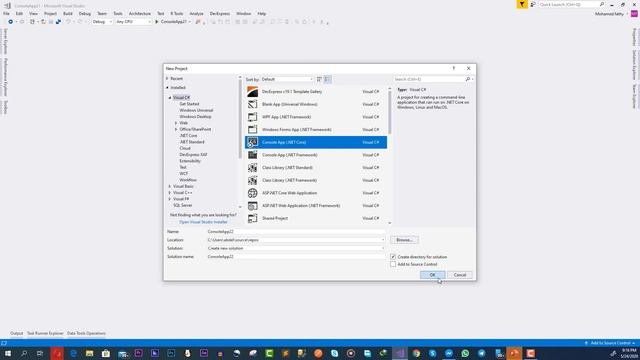
Task: Switch to the Task Runner Explorer tab
Action: pyautogui.click(x=45, y=333)
